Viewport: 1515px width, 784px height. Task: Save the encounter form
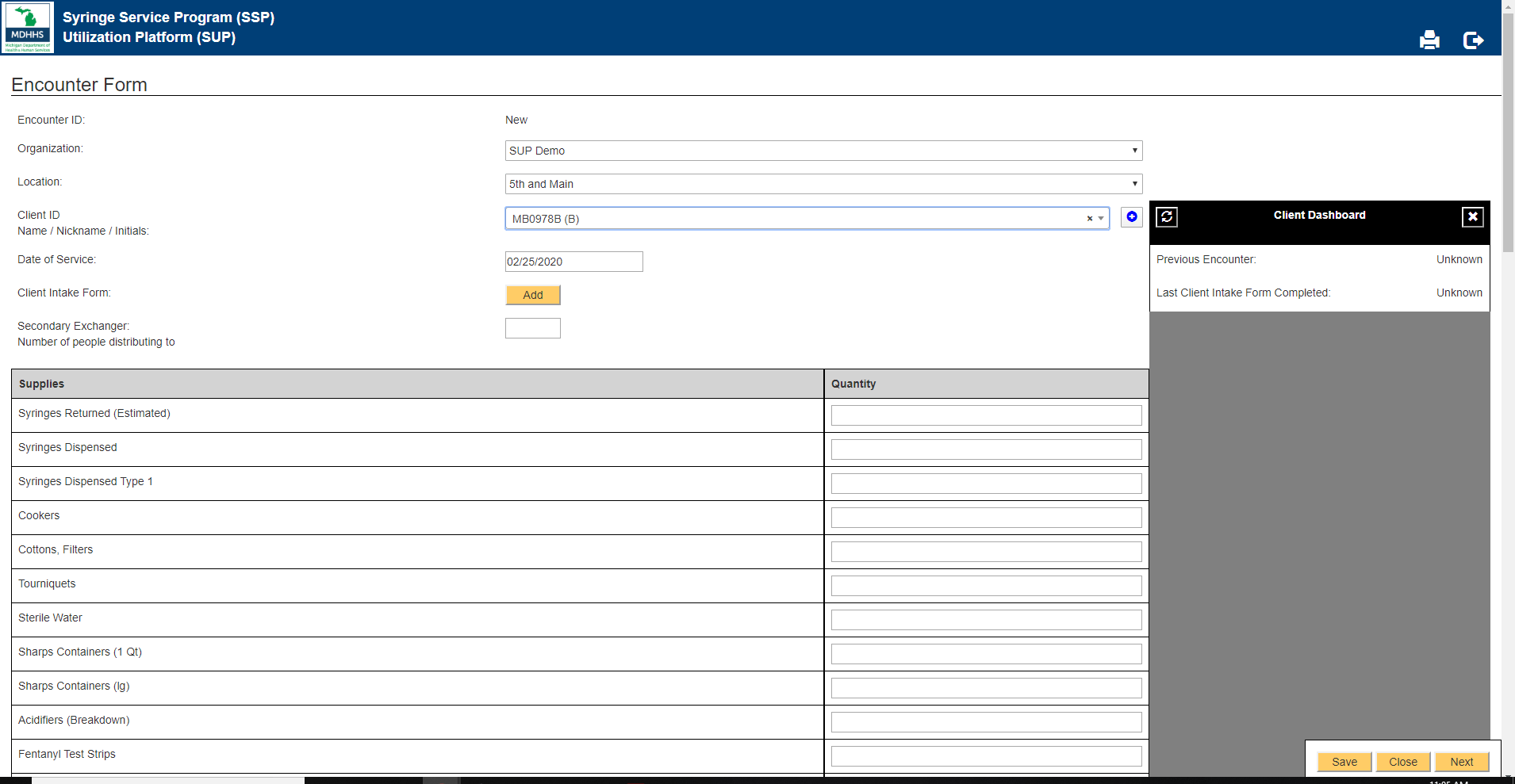[x=1344, y=762]
